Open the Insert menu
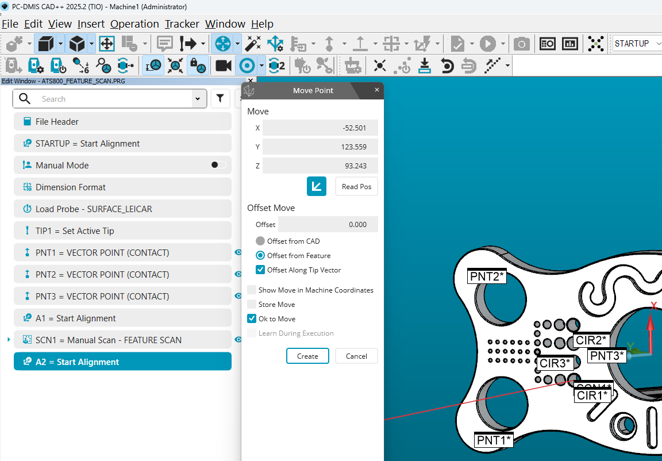 click(x=91, y=24)
